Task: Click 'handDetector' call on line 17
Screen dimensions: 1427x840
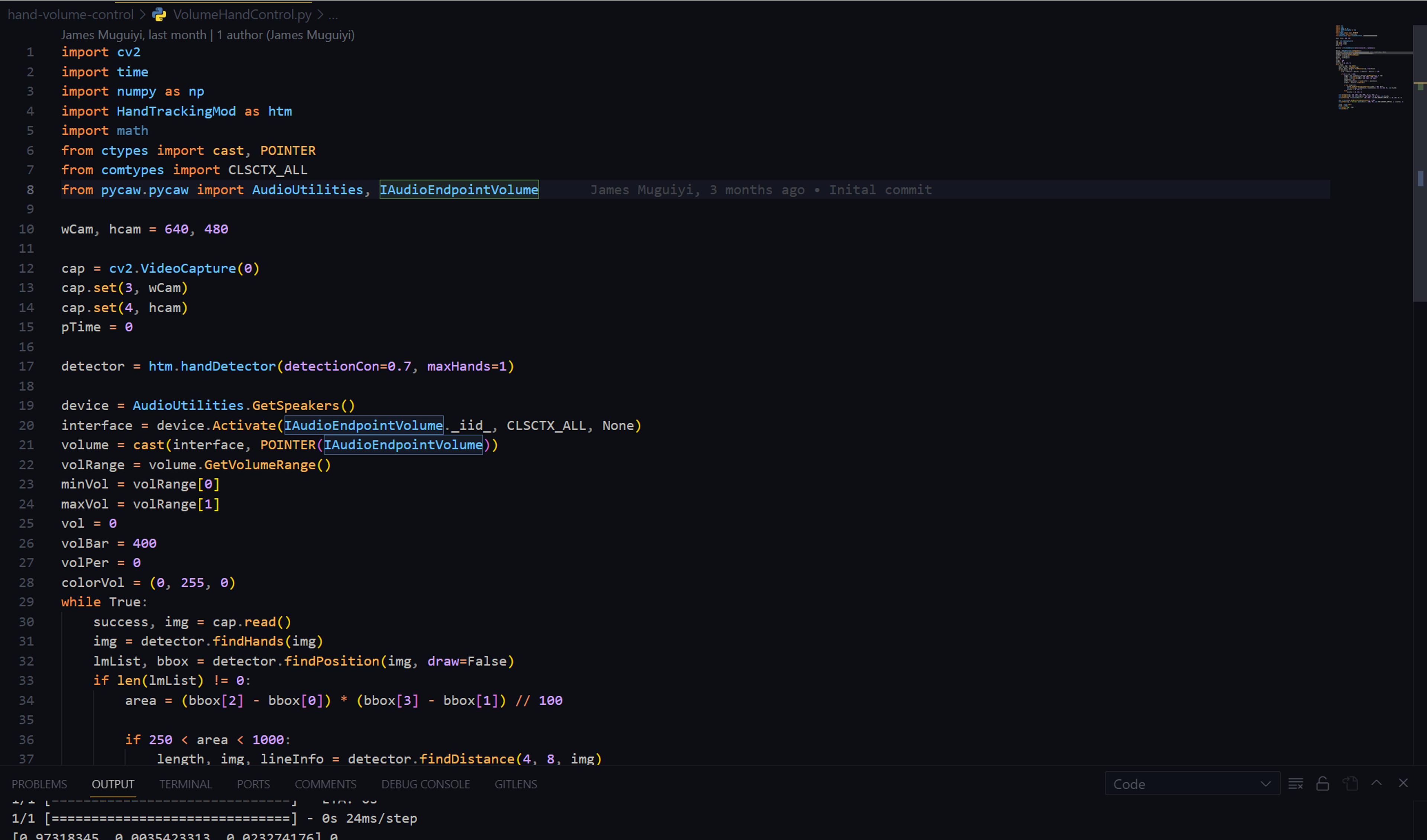Action: tap(228, 367)
